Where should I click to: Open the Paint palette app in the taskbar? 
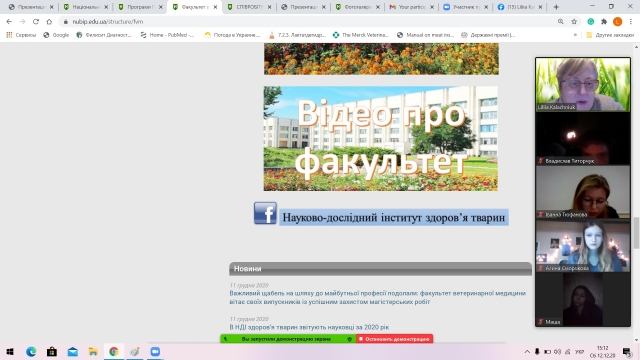(135, 351)
